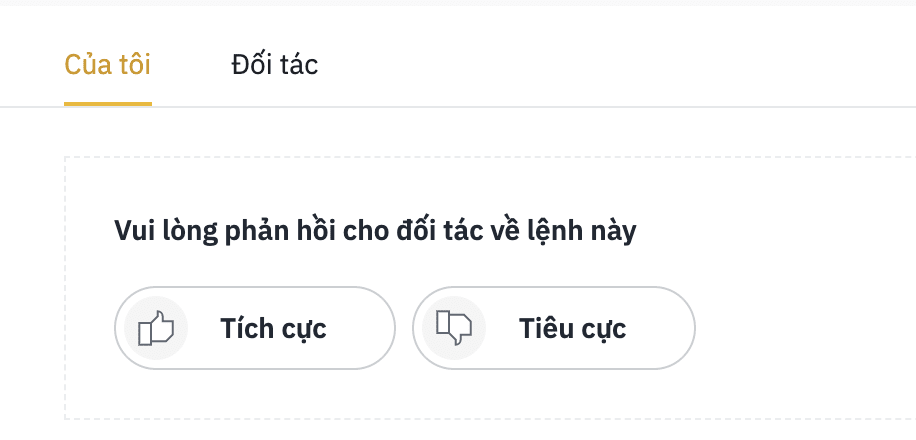Choose the positive rating pill button

pyautogui.click(x=255, y=328)
